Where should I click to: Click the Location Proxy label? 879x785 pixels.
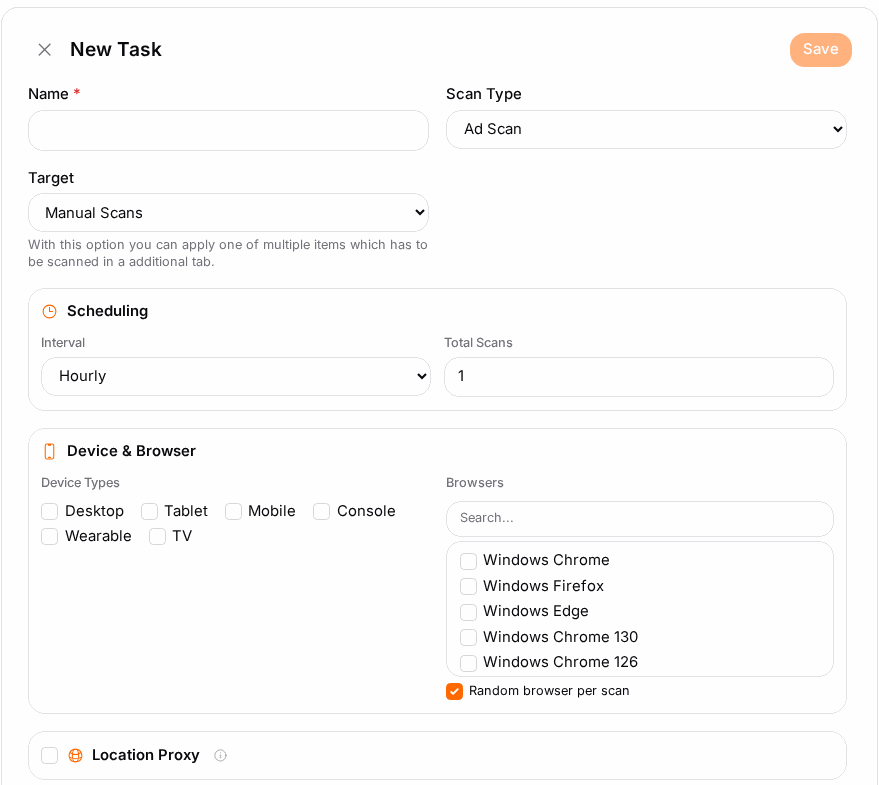coord(145,755)
